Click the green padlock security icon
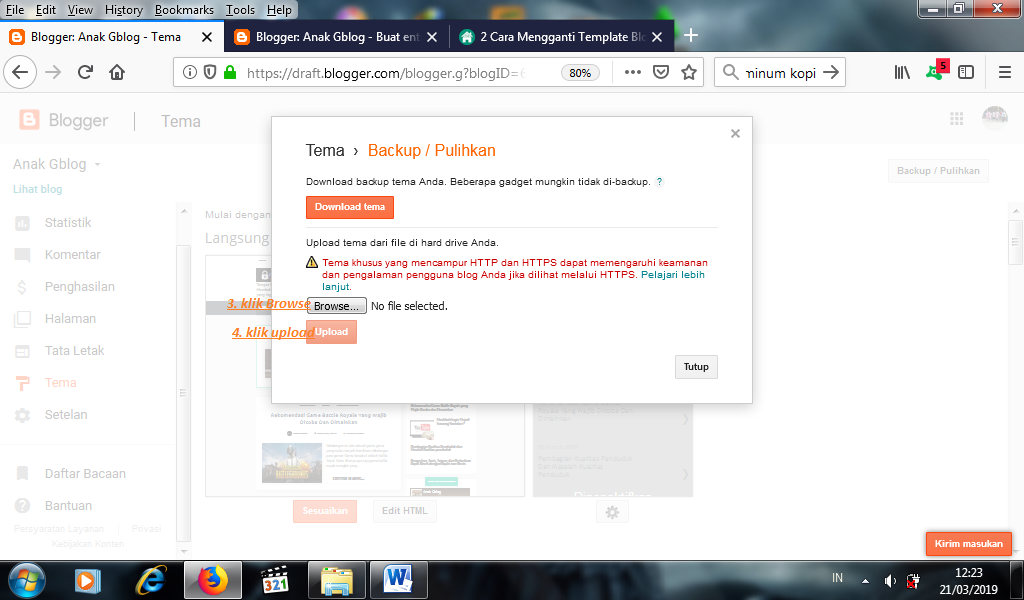Viewport: 1024px width, 600px height. click(230, 72)
